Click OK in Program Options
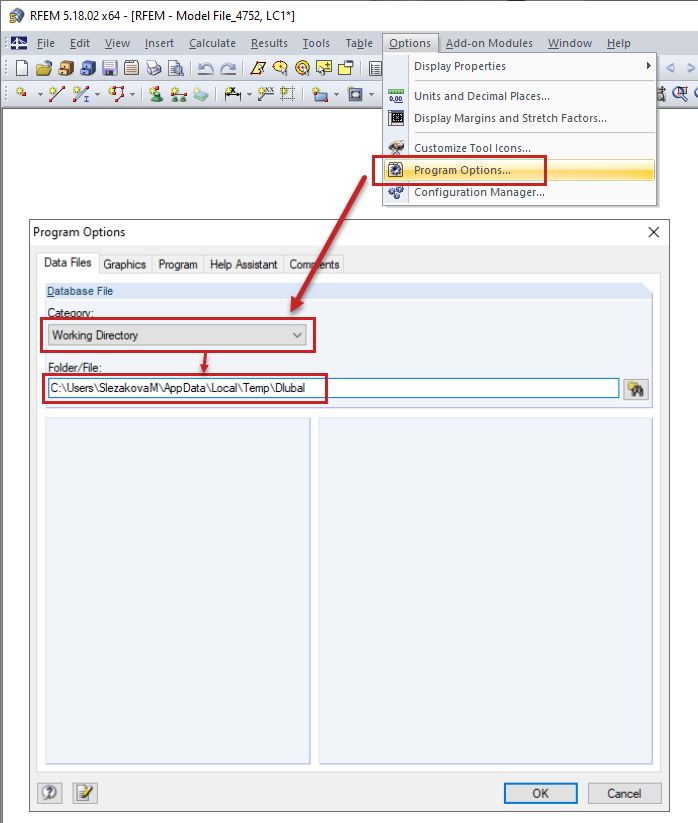This screenshot has width=698, height=823. 541,793
